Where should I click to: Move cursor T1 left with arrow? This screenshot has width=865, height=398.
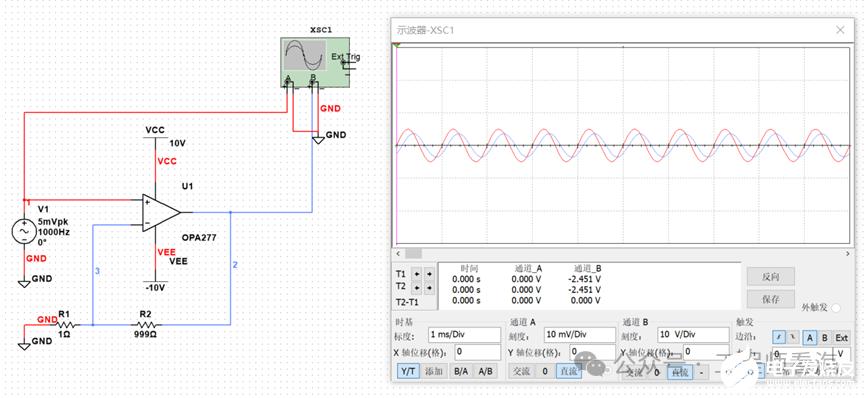418,274
